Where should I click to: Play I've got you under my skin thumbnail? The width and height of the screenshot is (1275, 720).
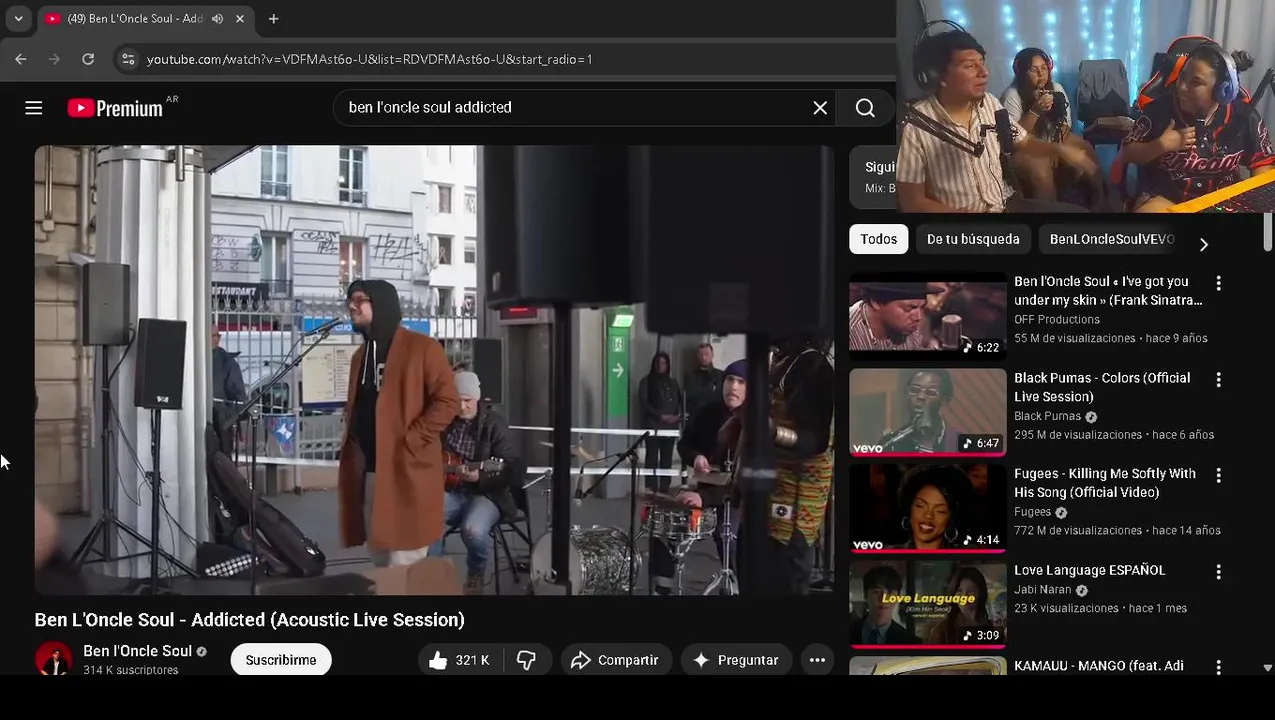point(928,316)
